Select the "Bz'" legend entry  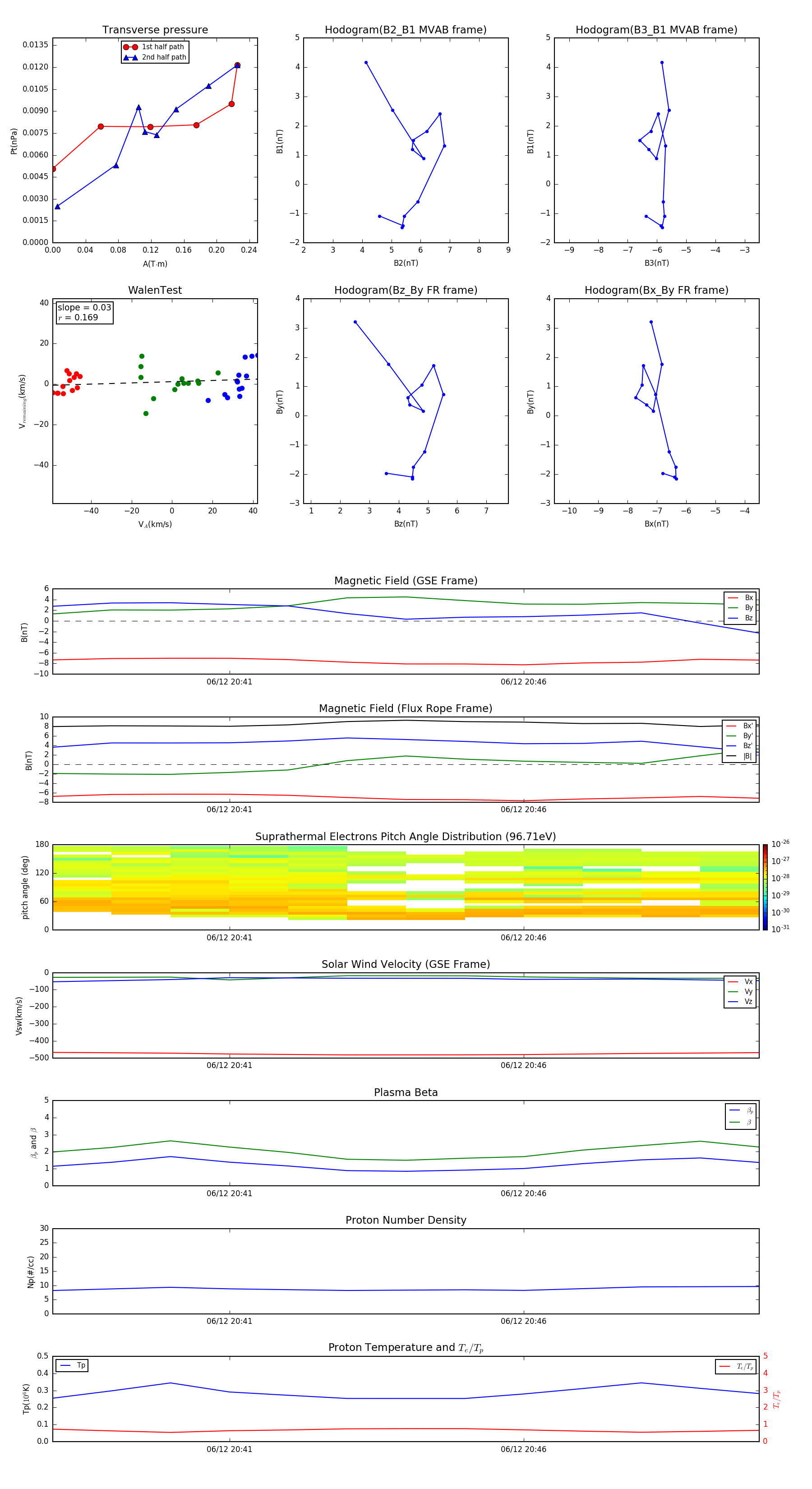point(740,746)
